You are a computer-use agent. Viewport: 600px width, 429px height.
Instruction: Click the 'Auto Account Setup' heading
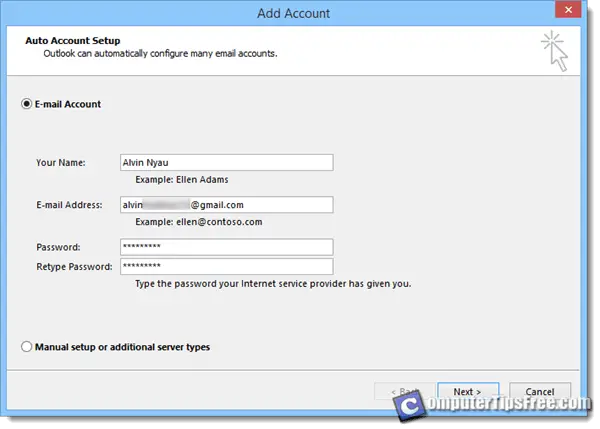73,41
